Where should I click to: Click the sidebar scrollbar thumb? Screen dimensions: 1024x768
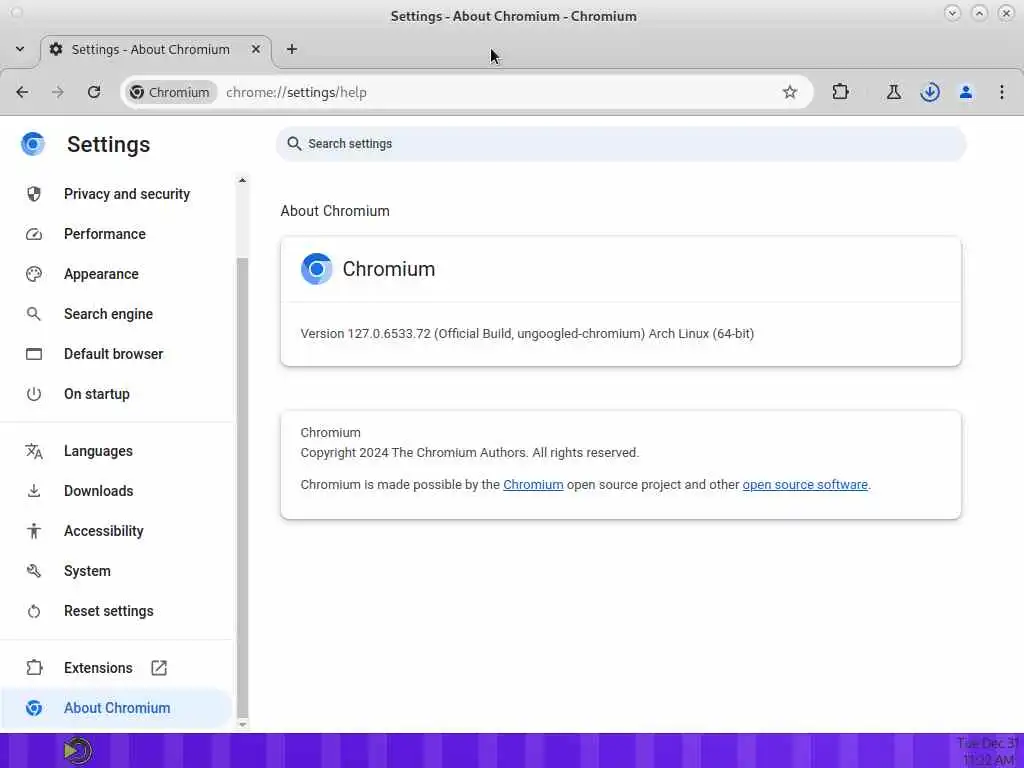pyautogui.click(x=242, y=487)
